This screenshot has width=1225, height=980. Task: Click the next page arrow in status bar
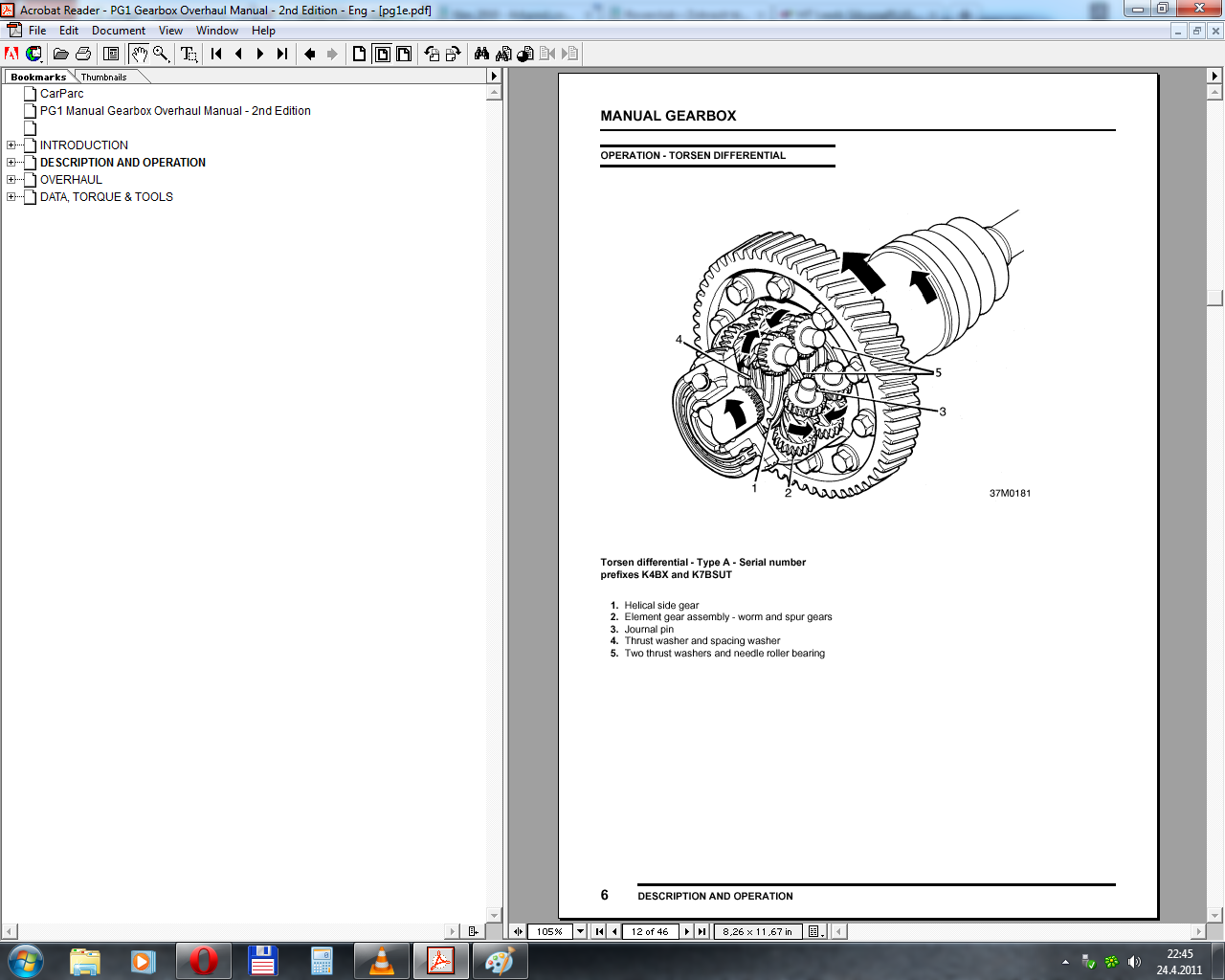point(686,931)
